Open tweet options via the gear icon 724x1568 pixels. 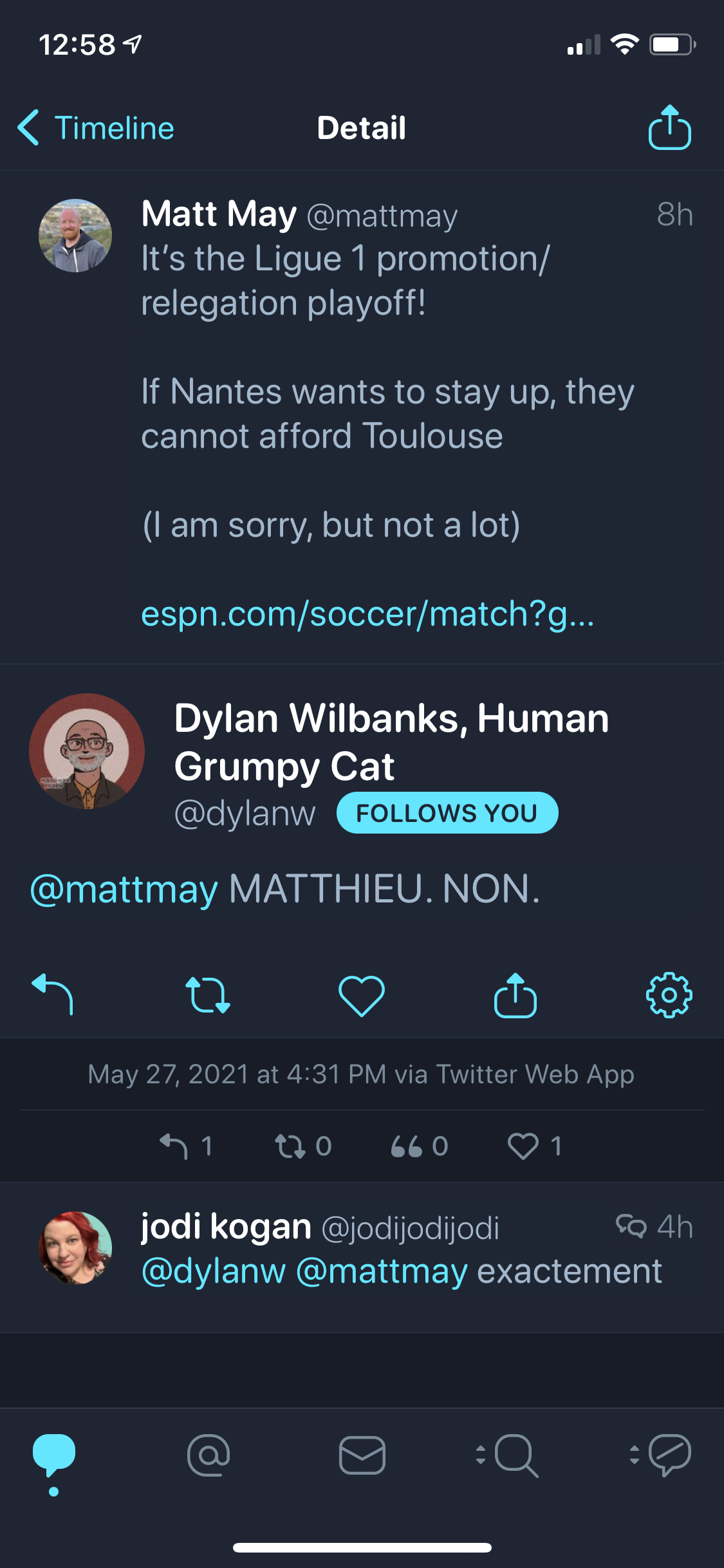tap(669, 995)
